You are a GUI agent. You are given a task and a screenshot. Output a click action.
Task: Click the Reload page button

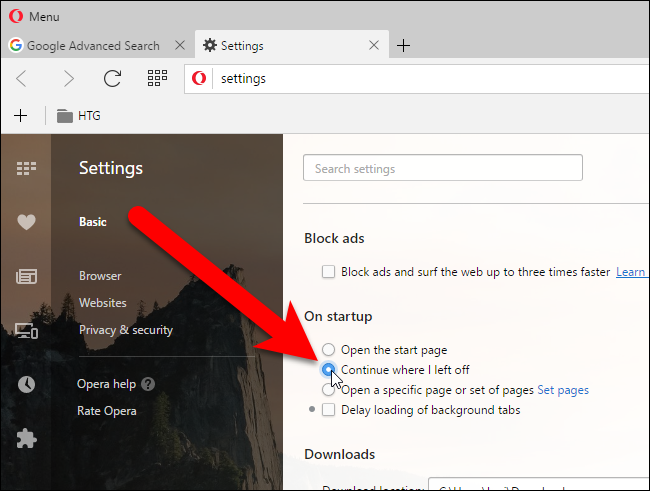point(112,78)
